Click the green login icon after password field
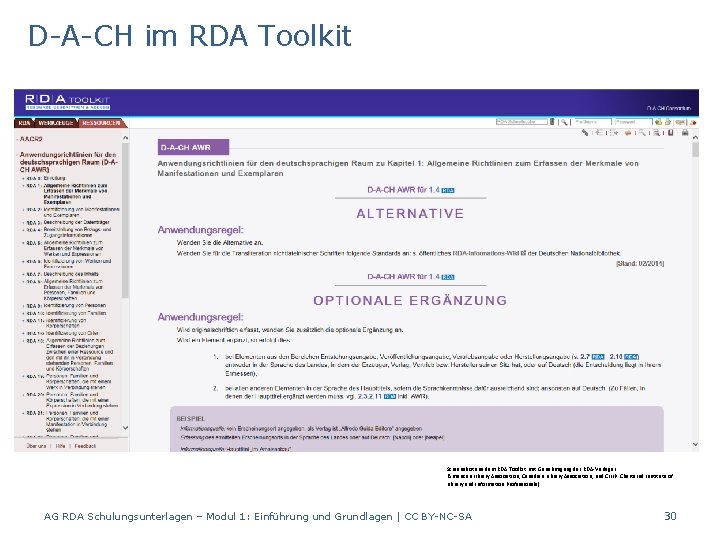This screenshot has width=720, height=540. (658, 122)
